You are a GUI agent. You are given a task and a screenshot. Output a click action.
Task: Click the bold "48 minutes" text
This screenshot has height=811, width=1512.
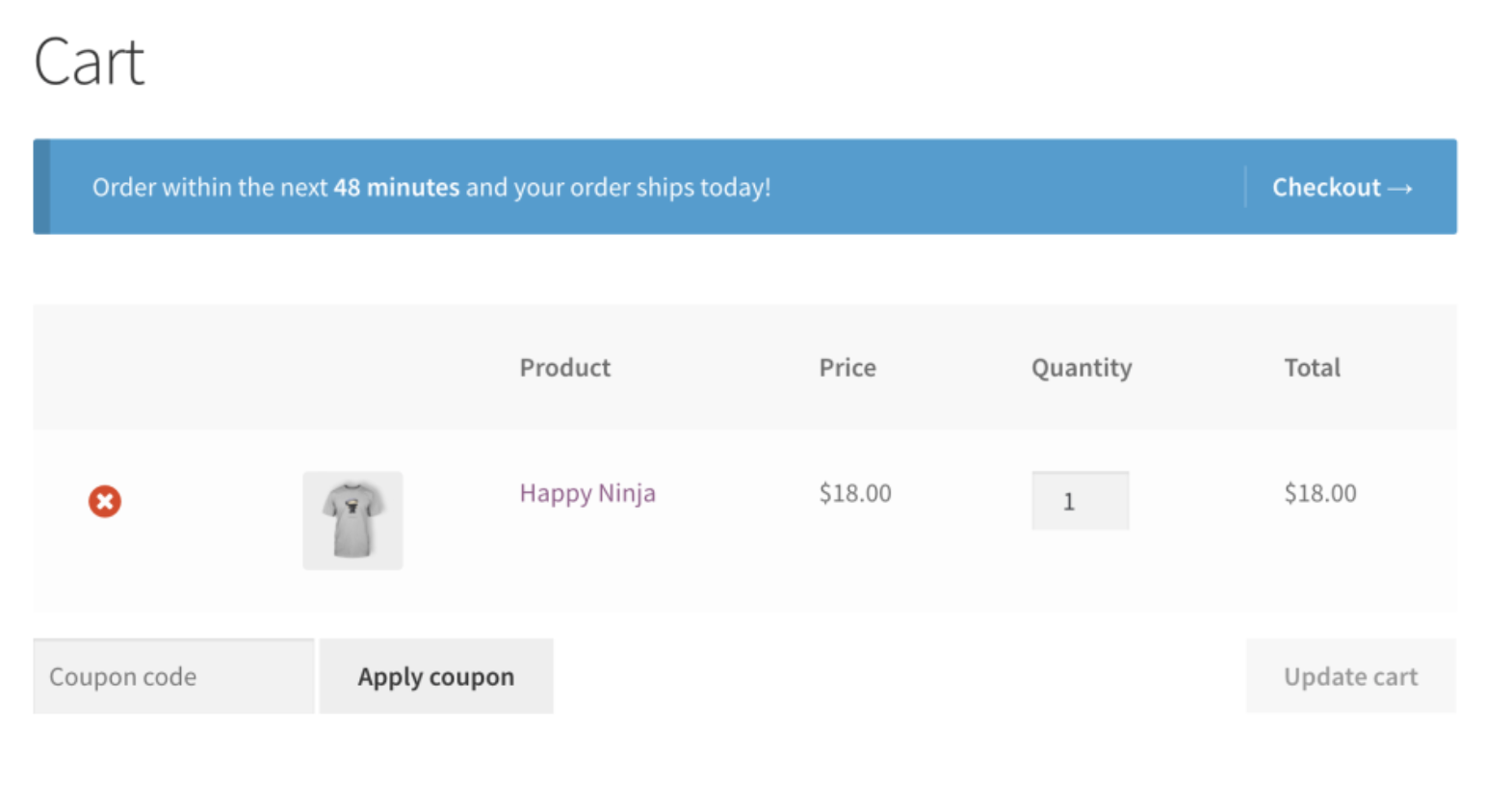(x=396, y=187)
